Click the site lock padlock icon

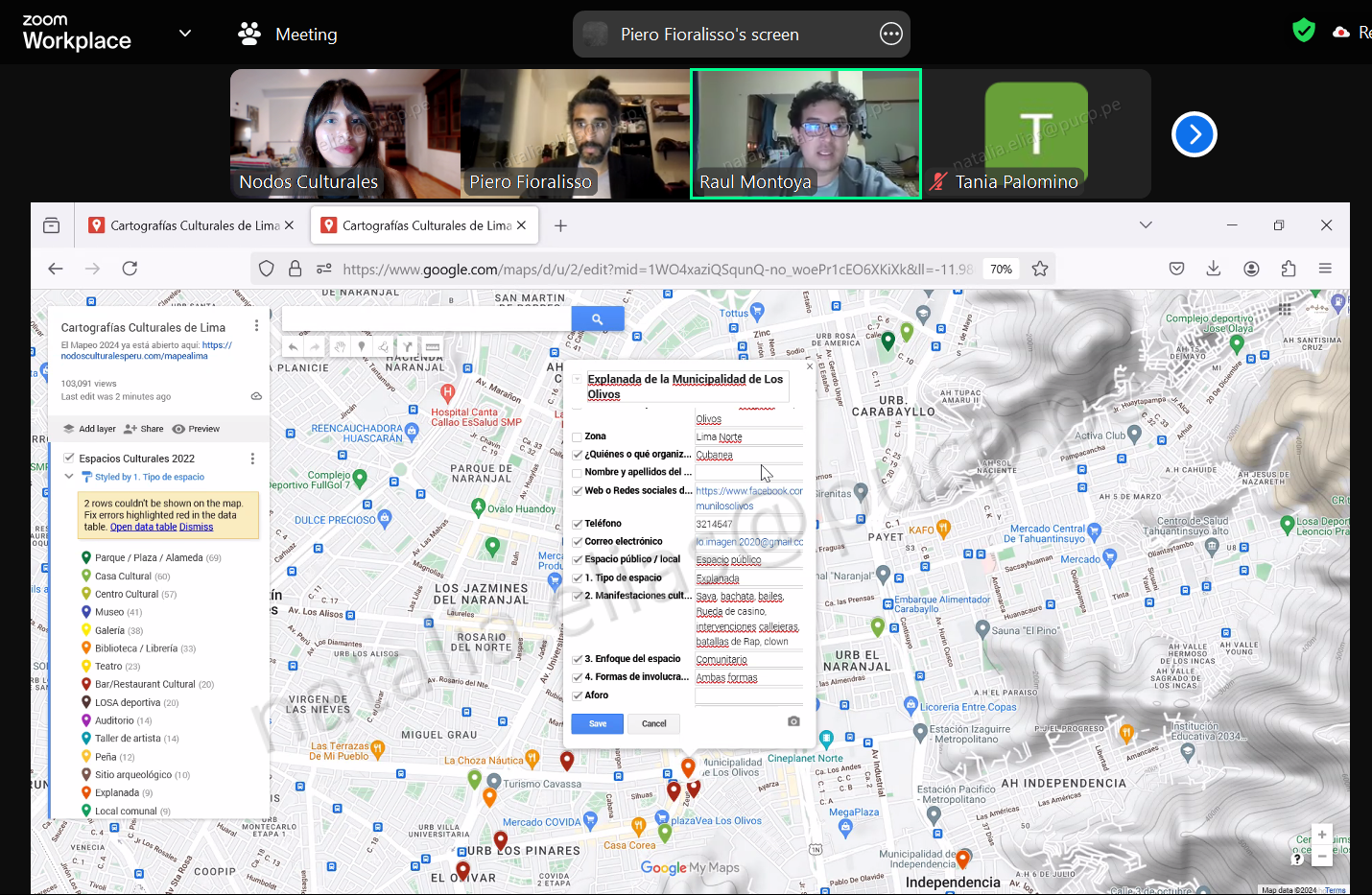click(296, 269)
